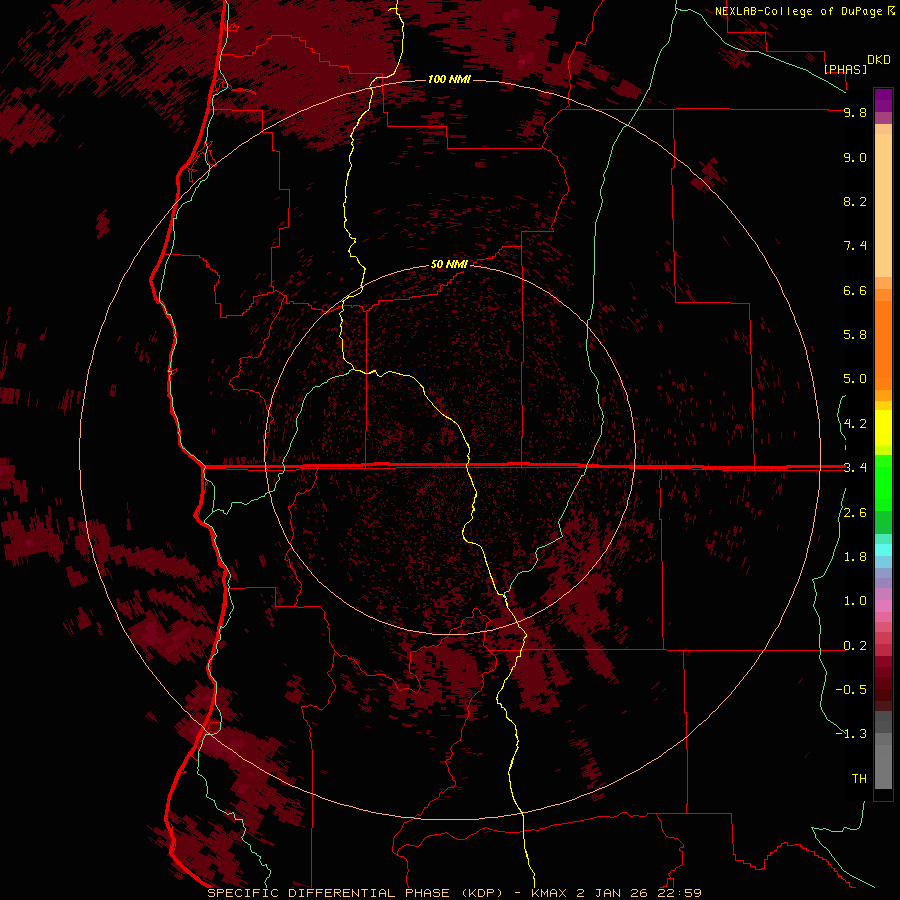Click the 9.8 color scale value
The width and height of the screenshot is (900, 900).
(x=855, y=112)
